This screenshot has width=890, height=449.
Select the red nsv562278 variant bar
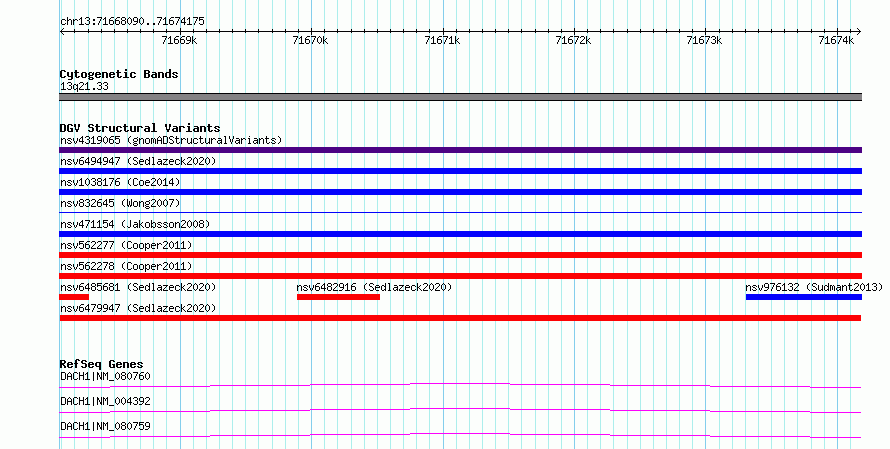460,276
